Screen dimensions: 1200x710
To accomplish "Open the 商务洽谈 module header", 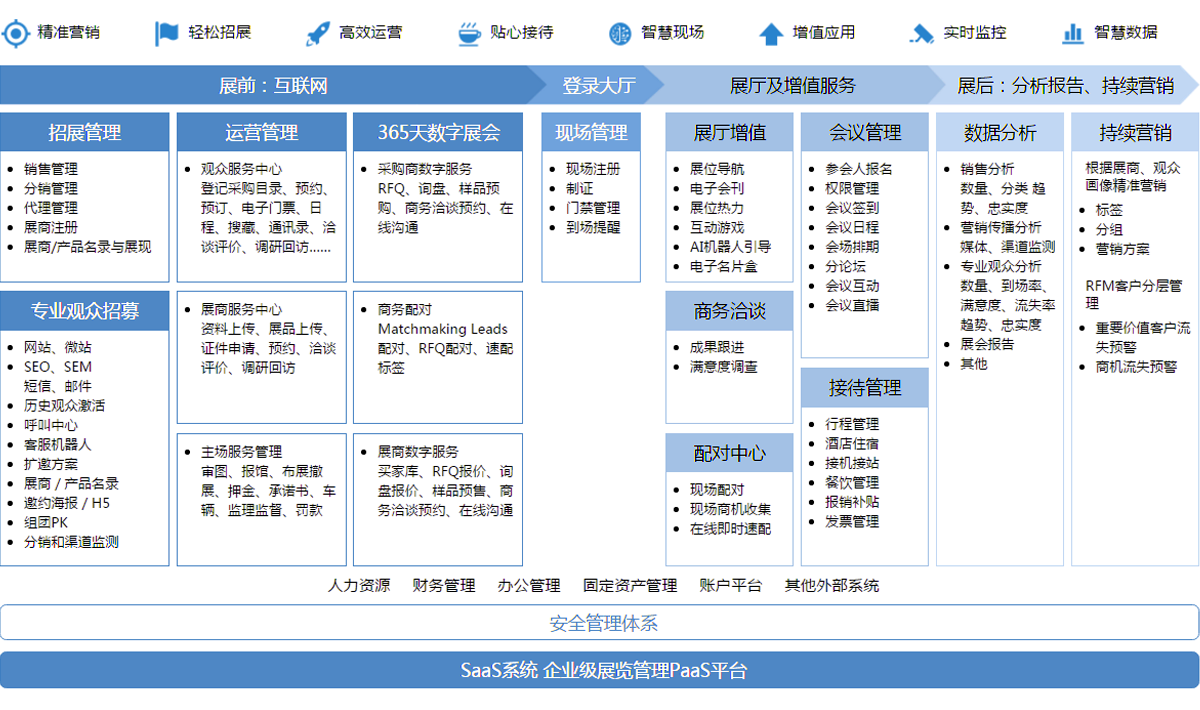I will [x=729, y=310].
